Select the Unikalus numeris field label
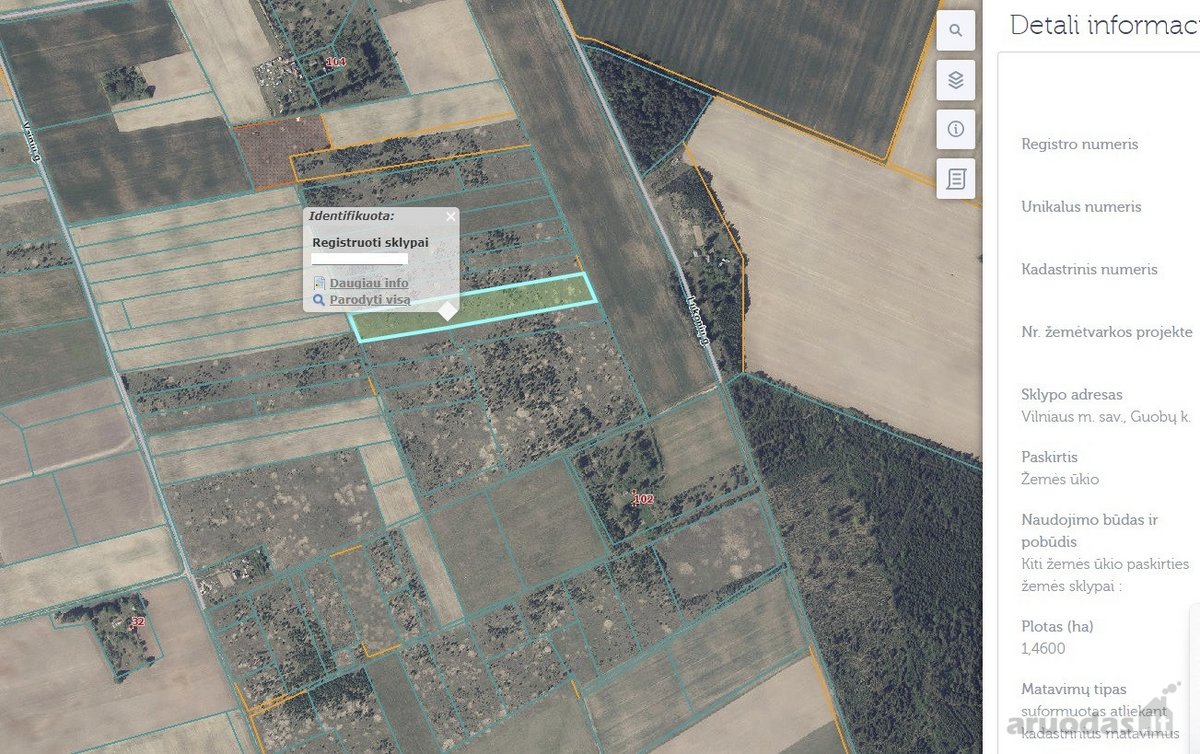 1081,207
